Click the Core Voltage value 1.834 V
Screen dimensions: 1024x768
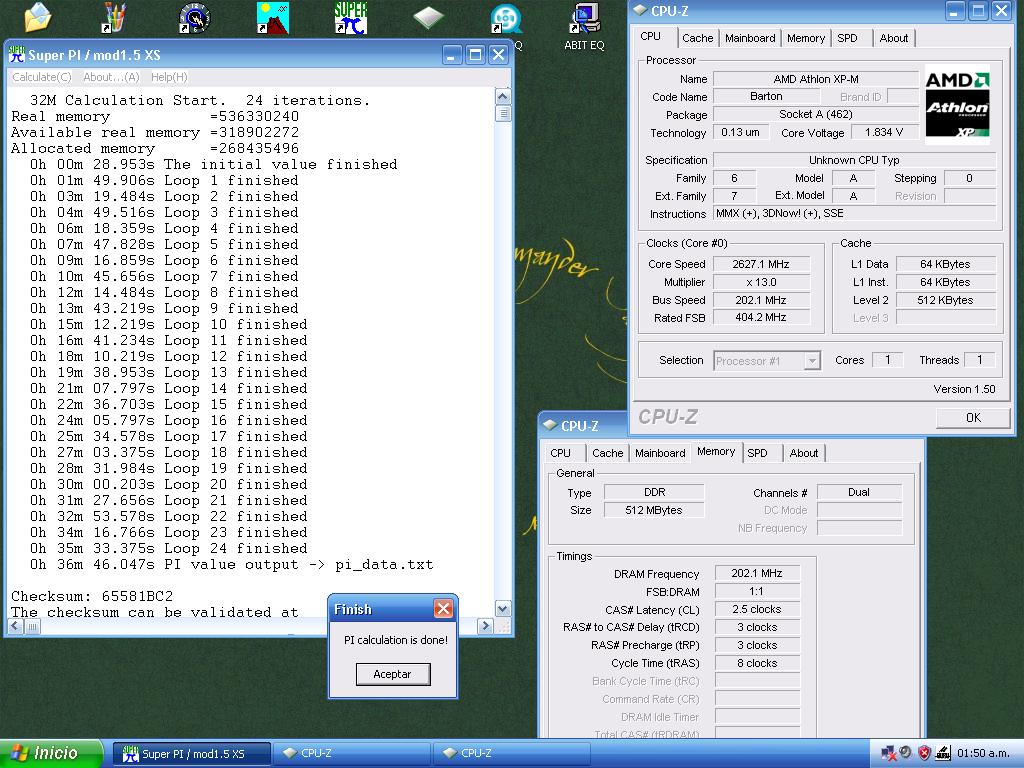pos(884,133)
